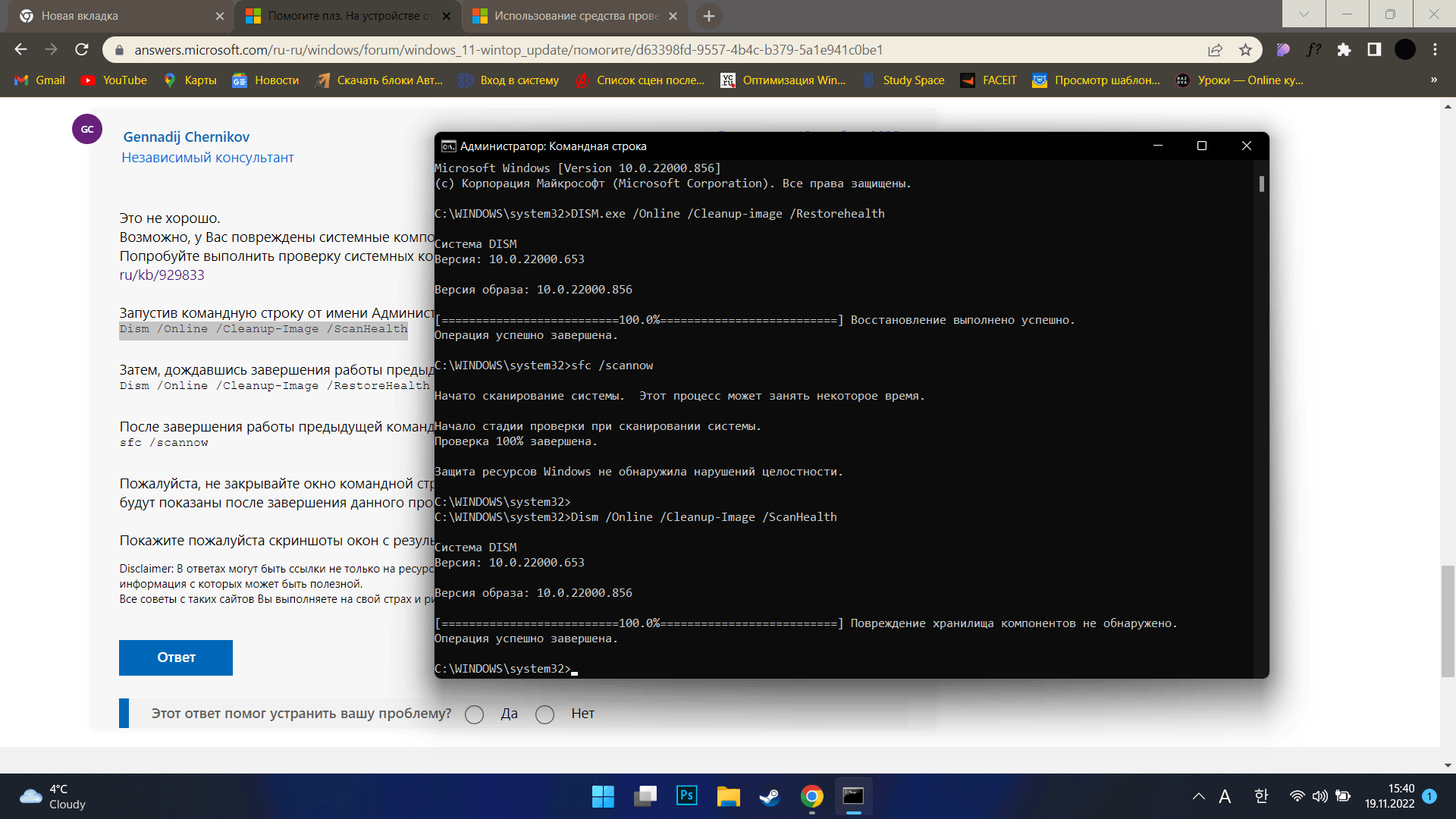1456x819 pixels.
Task: Switch to the "Новая вкладка" tab
Action: 114,16
